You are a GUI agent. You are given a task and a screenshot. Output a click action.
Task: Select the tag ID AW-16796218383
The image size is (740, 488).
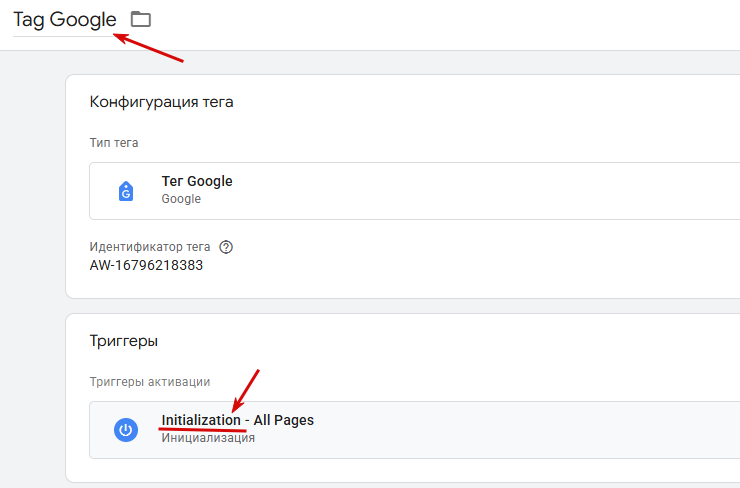tap(146, 265)
